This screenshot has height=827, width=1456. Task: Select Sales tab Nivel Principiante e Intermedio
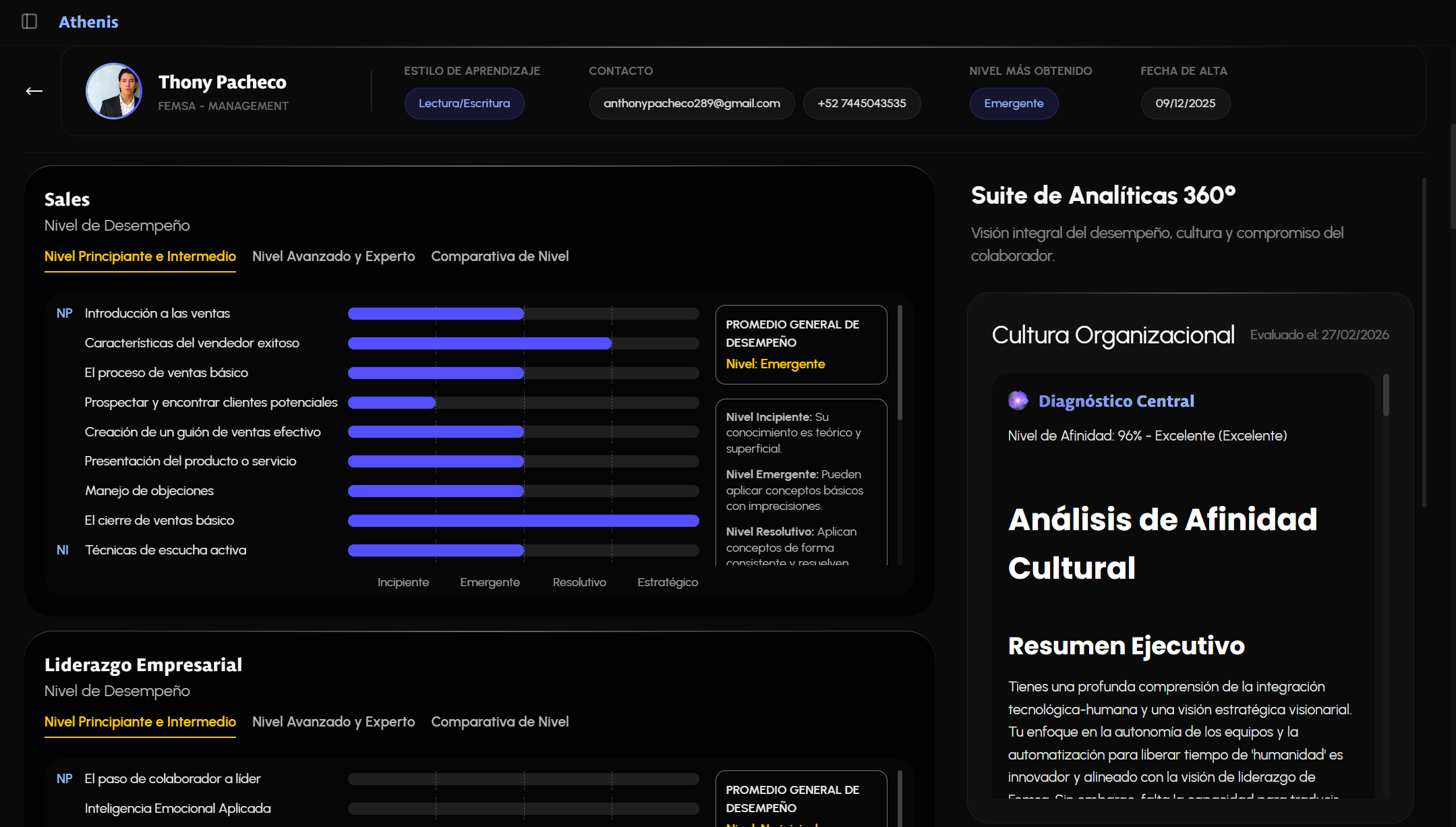tap(140, 256)
